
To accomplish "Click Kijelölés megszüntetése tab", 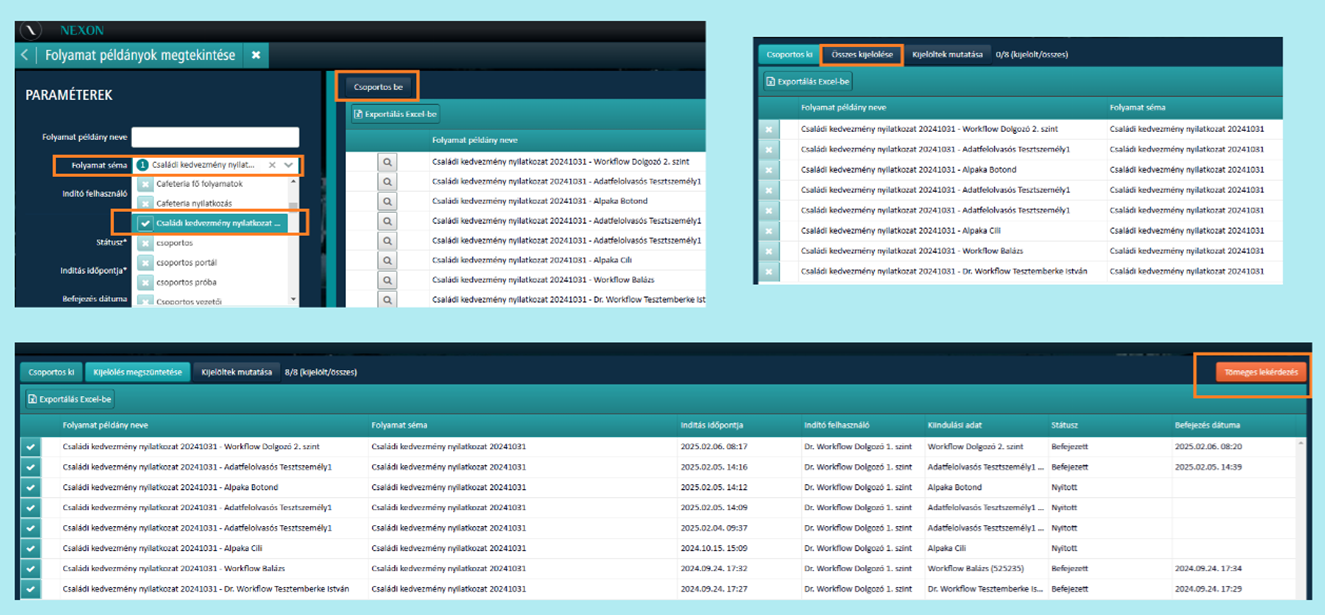I will 137,372.
